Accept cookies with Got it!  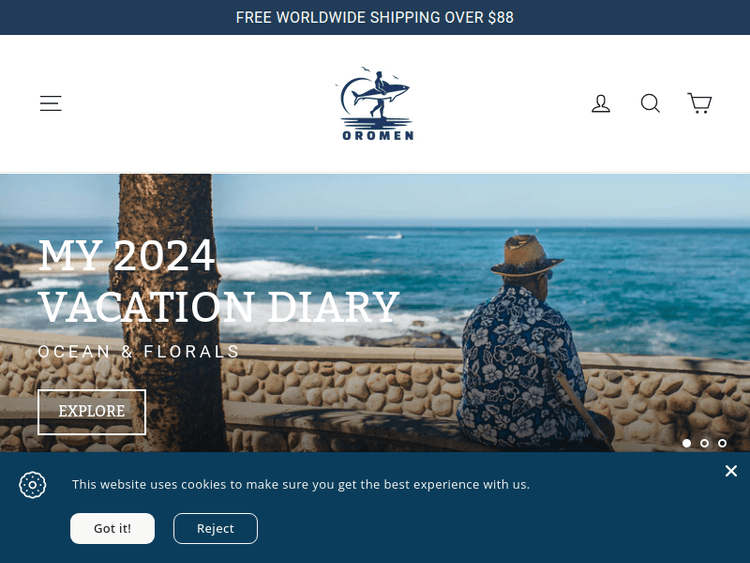pyautogui.click(x=112, y=529)
